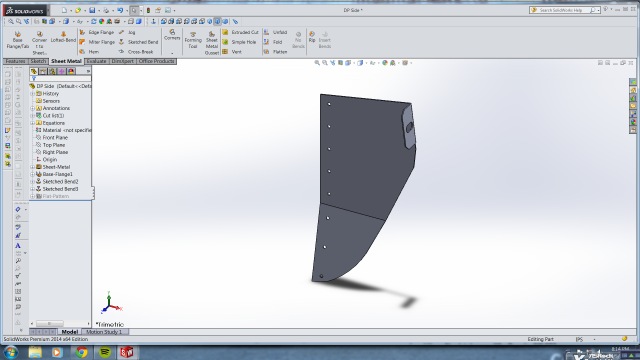Select the Convert to Sheet Metal tool
Screen dimensions: 640x360
pyautogui.click(x=39, y=42)
